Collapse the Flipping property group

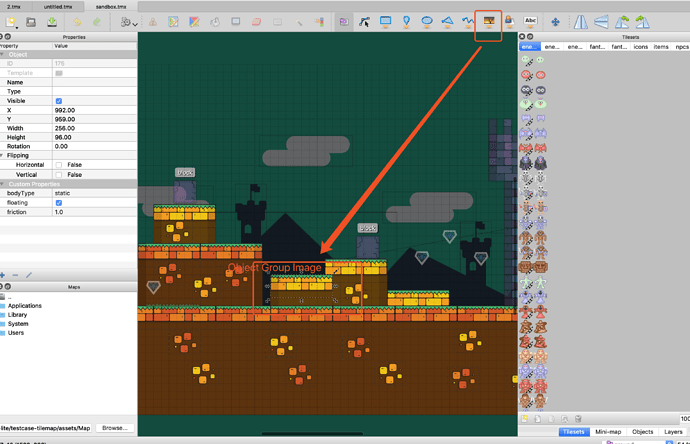click(2, 155)
